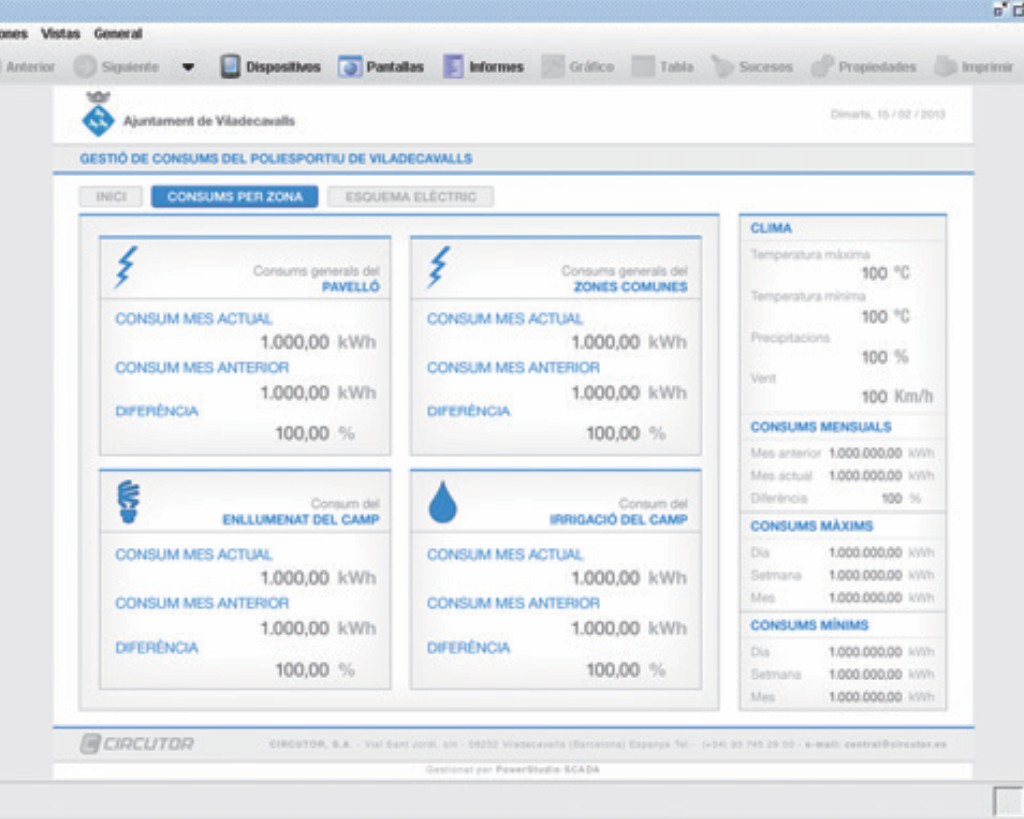This screenshot has height=819, width=1024.
Task: Click the Pantallas screen icon
Action: (349, 67)
